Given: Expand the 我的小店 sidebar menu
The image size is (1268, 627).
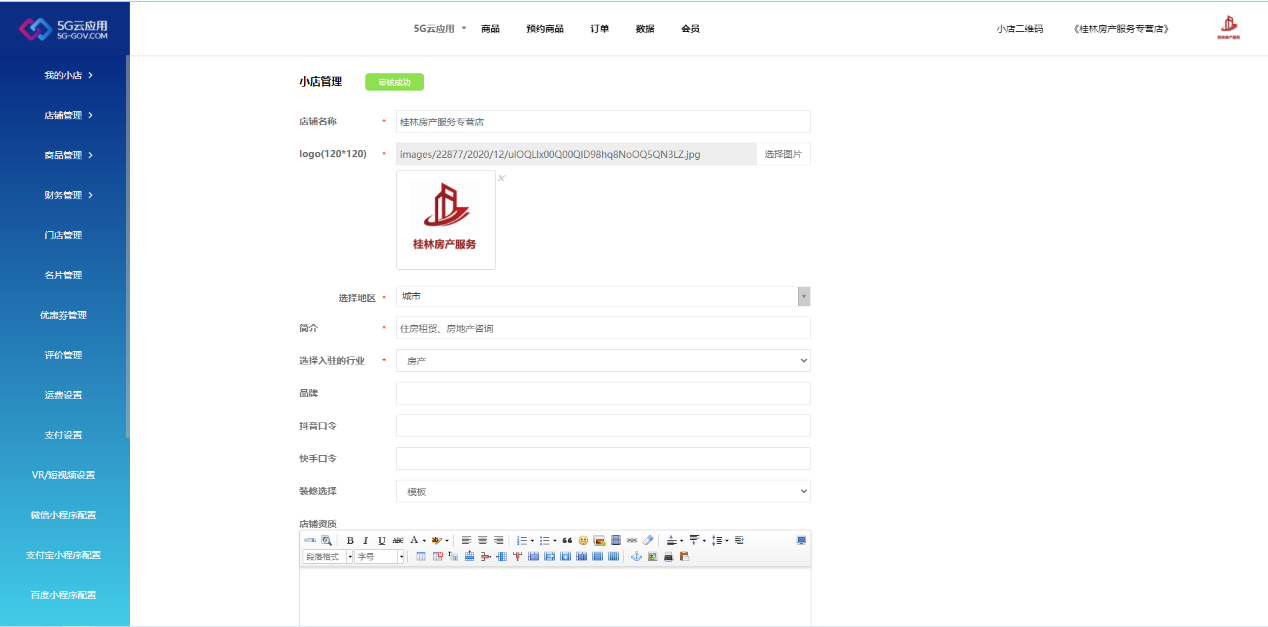Looking at the screenshot, I should click(68, 75).
